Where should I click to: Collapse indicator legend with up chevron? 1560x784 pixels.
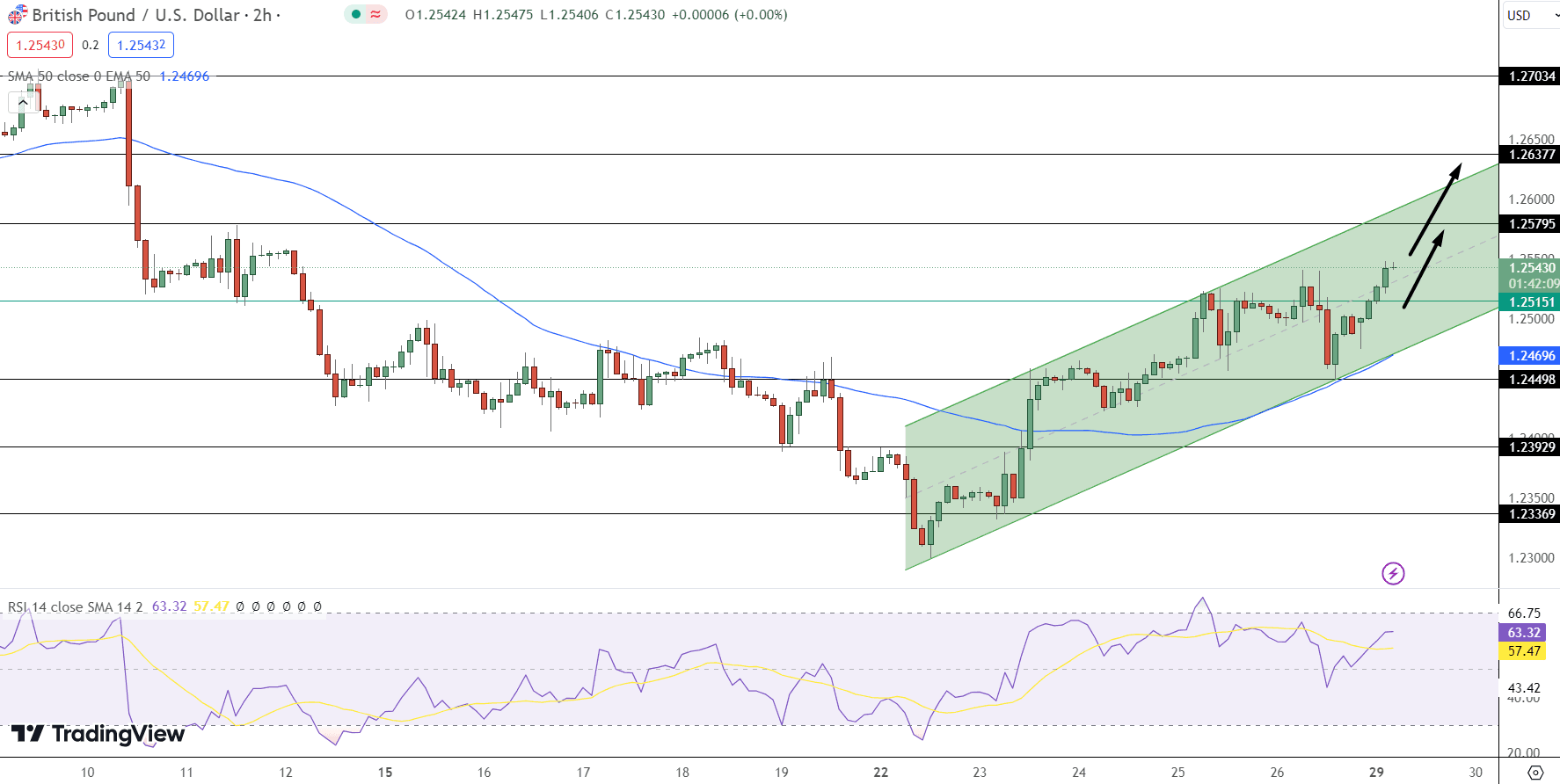[x=23, y=103]
